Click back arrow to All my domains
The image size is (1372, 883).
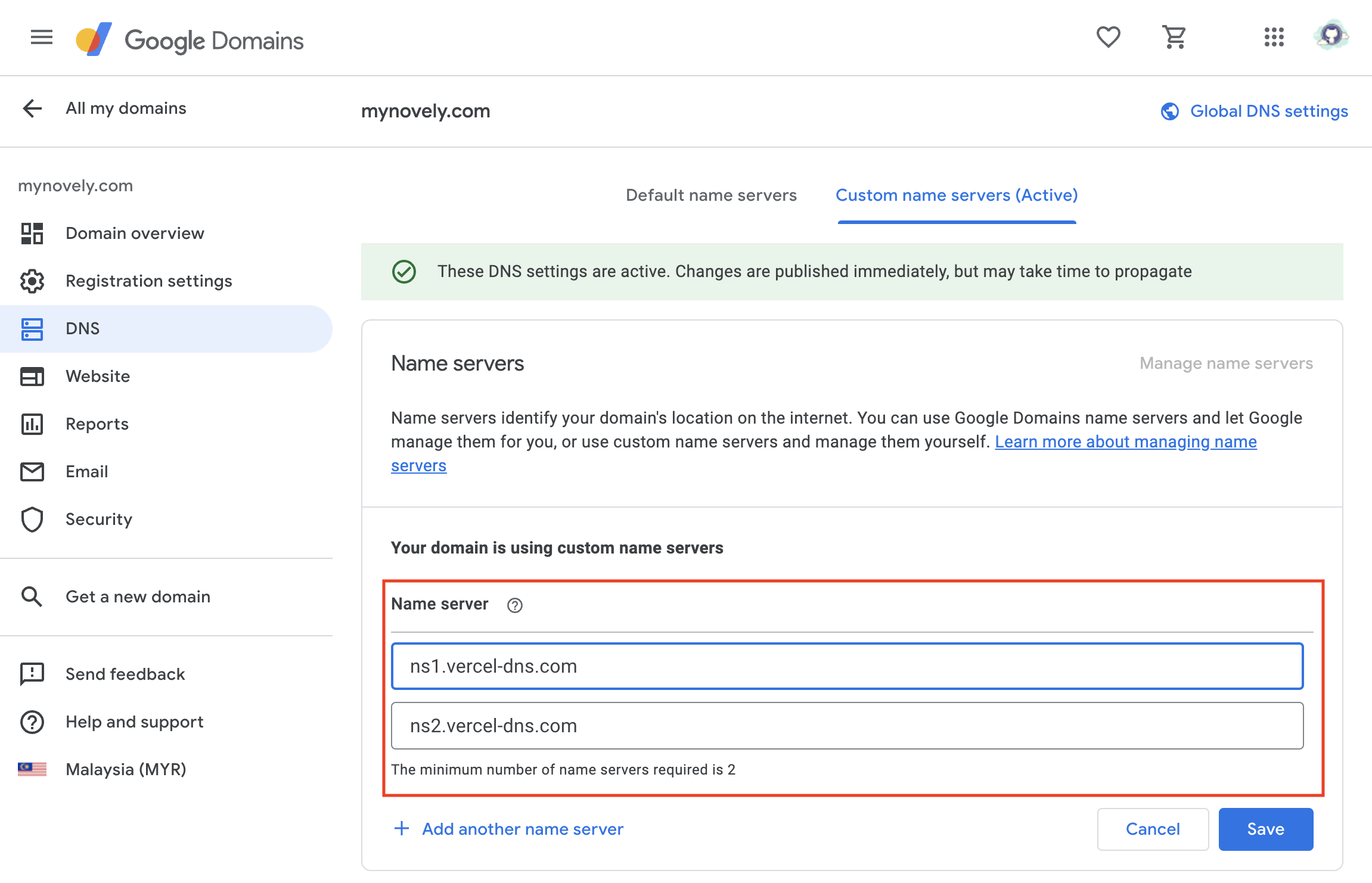(x=33, y=108)
